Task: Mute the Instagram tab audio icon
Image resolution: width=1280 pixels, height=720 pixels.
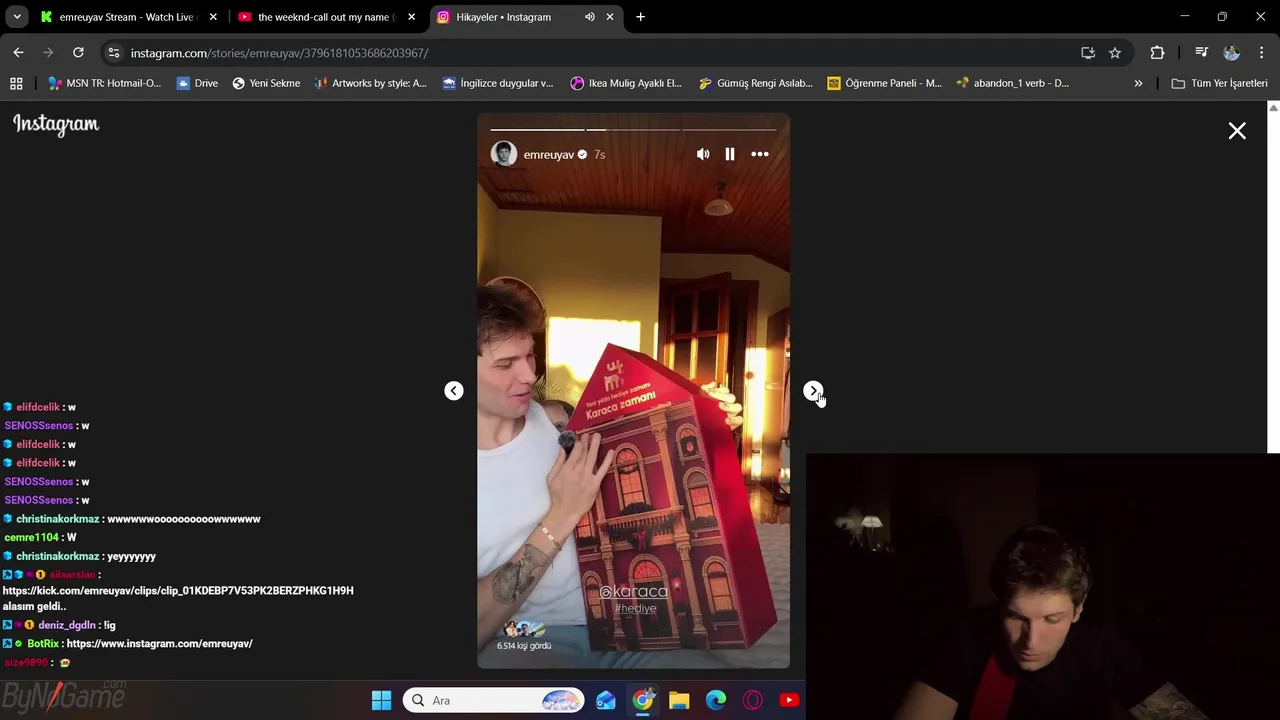Action: pos(590,17)
